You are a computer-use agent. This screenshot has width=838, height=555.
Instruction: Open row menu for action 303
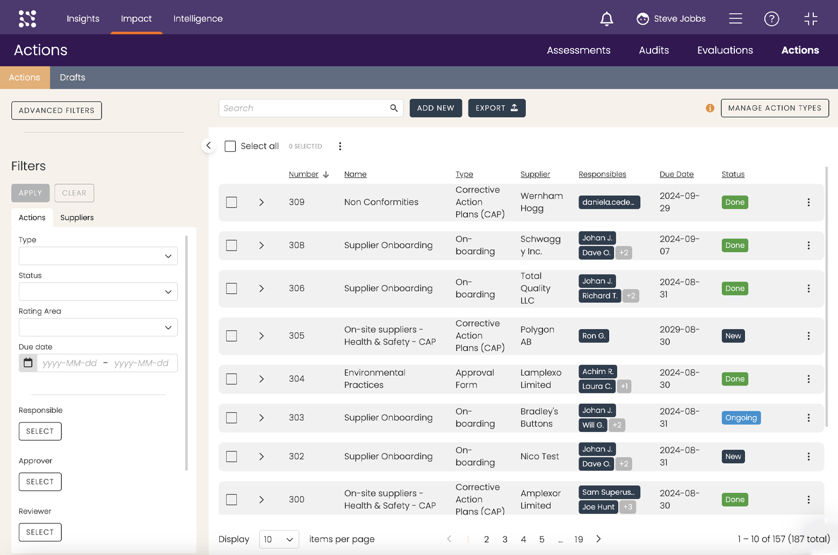(x=808, y=418)
